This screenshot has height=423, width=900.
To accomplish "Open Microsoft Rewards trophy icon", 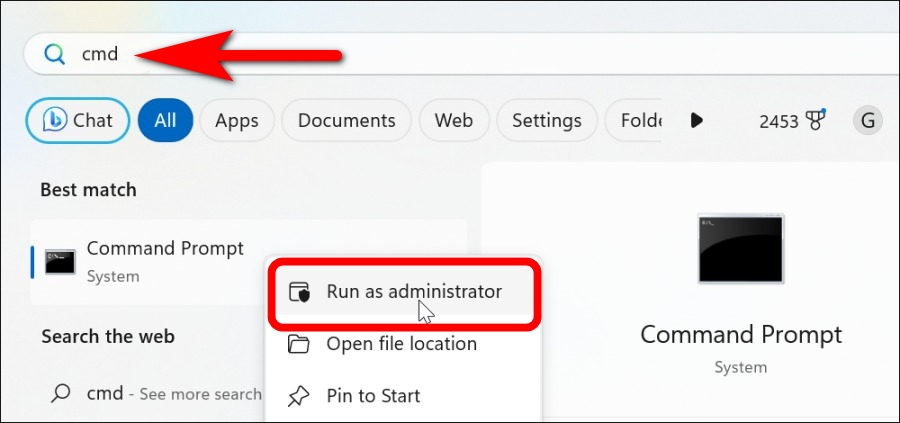I will (x=815, y=120).
